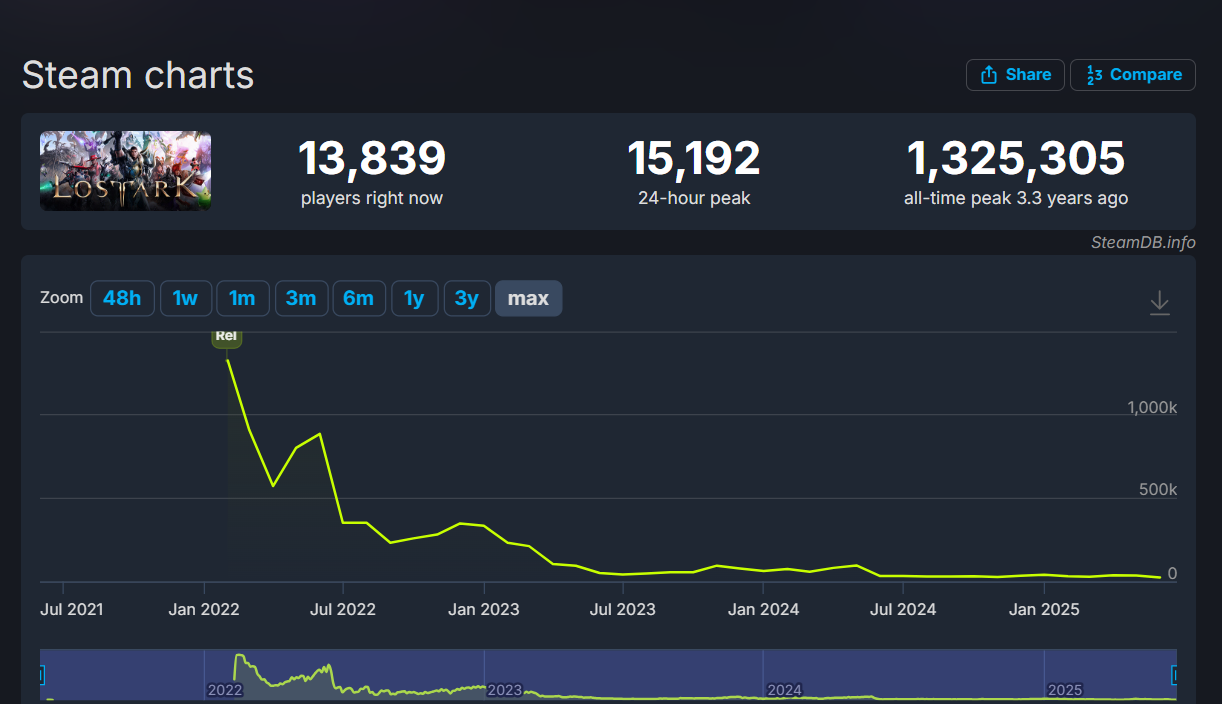The image size is (1222, 704).
Task: Click the all-time peak 3.3 years ago caption
Action: [x=1016, y=198]
